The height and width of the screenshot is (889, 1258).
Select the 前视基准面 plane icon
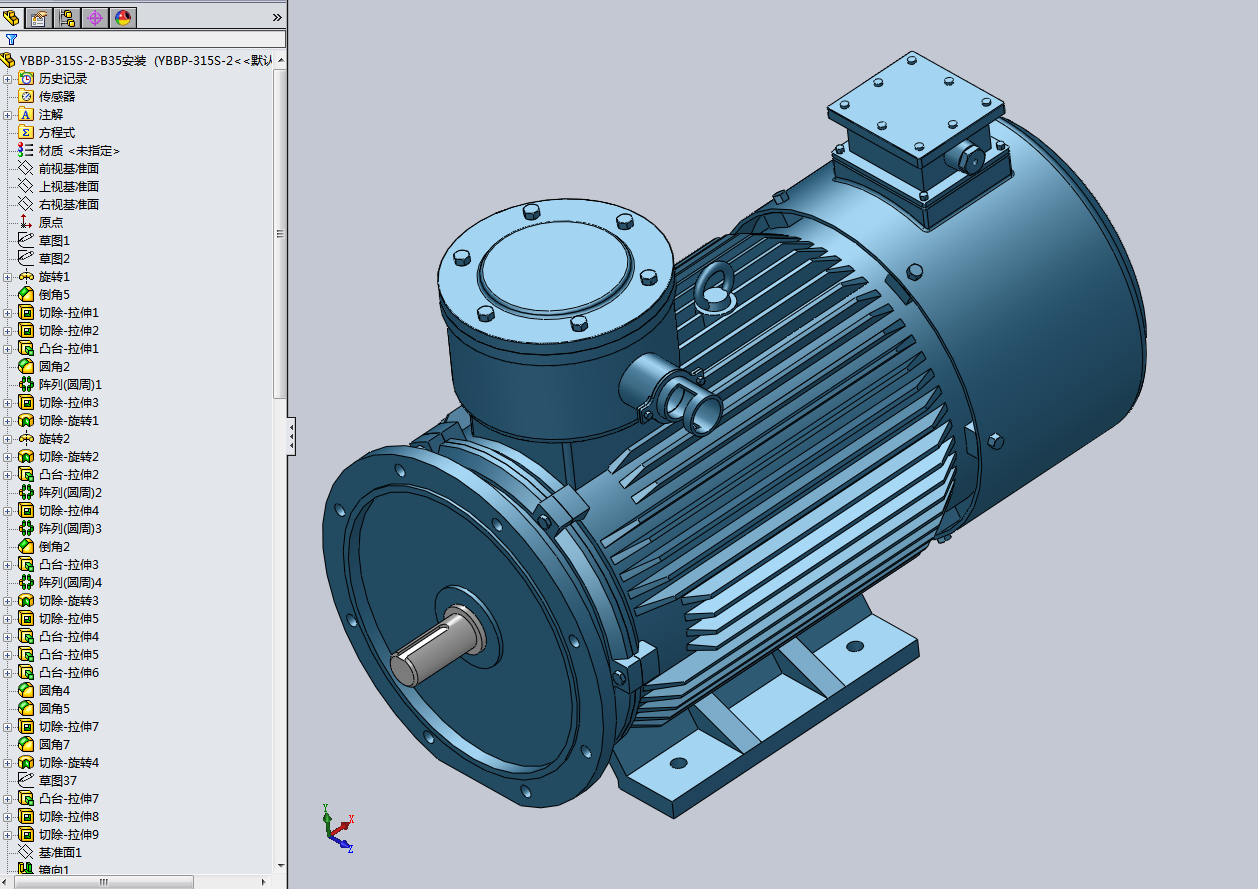[x=26, y=169]
